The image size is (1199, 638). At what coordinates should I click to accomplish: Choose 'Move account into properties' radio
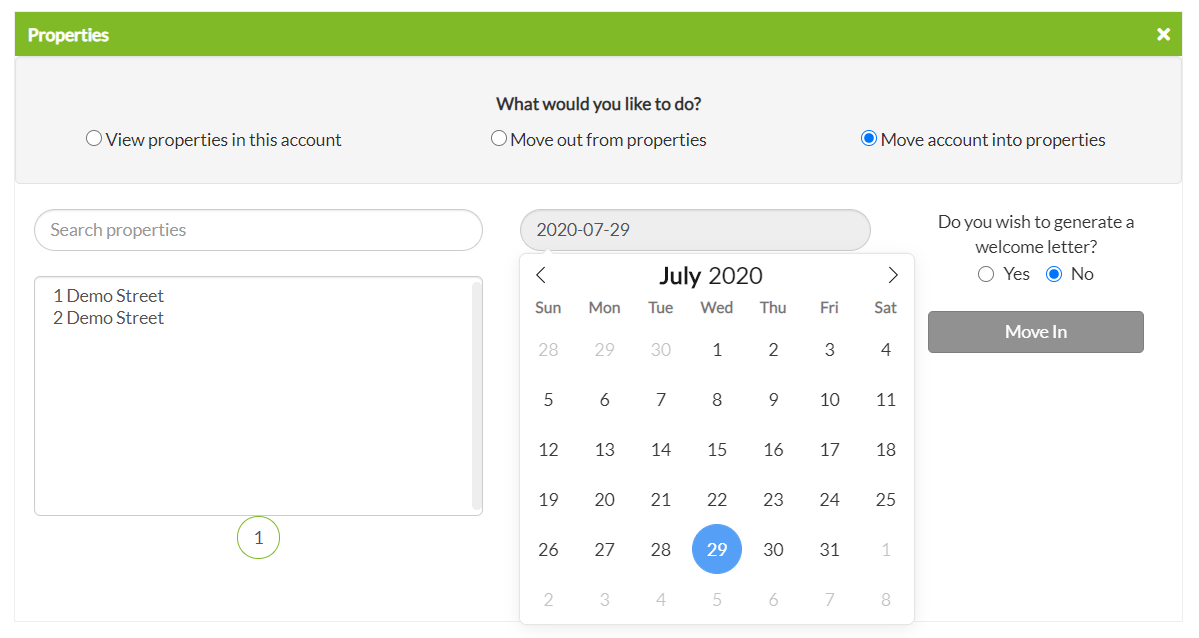[x=869, y=139]
